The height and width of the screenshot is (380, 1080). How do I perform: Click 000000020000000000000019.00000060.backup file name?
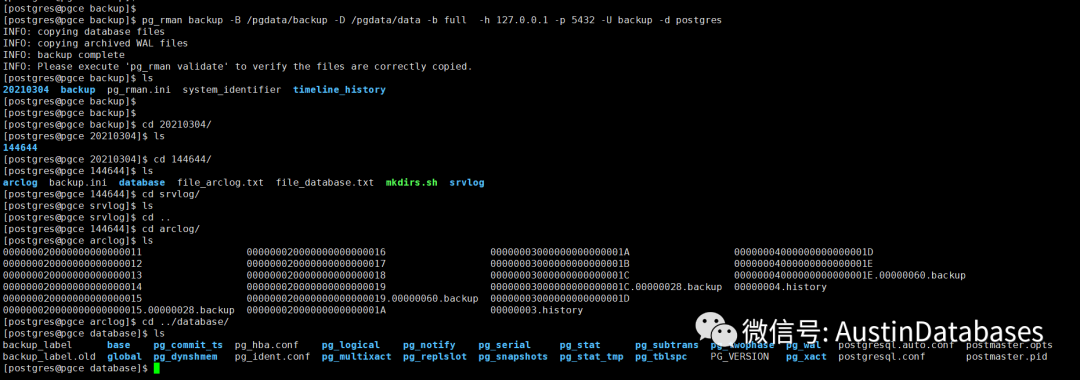tap(362, 299)
